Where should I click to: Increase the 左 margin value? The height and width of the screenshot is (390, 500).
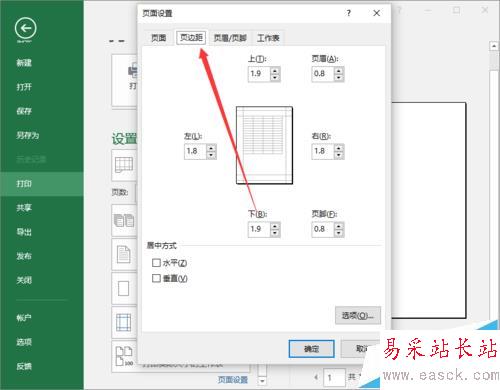(211, 148)
